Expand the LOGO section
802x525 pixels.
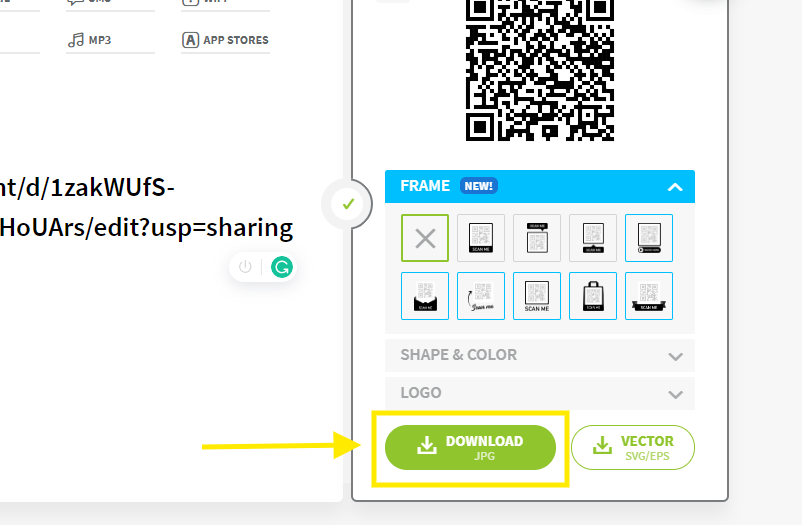tap(540, 393)
